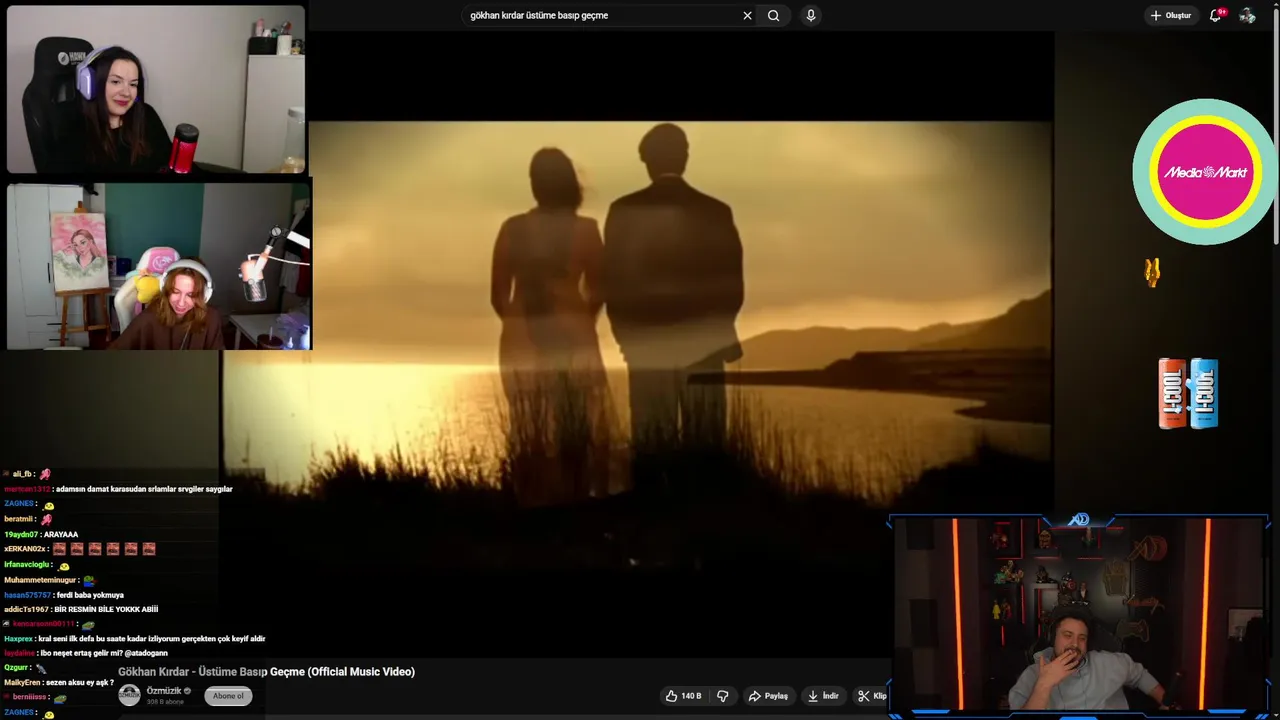Clear the search box with the X icon
The height and width of the screenshot is (720, 1280).
[747, 15]
